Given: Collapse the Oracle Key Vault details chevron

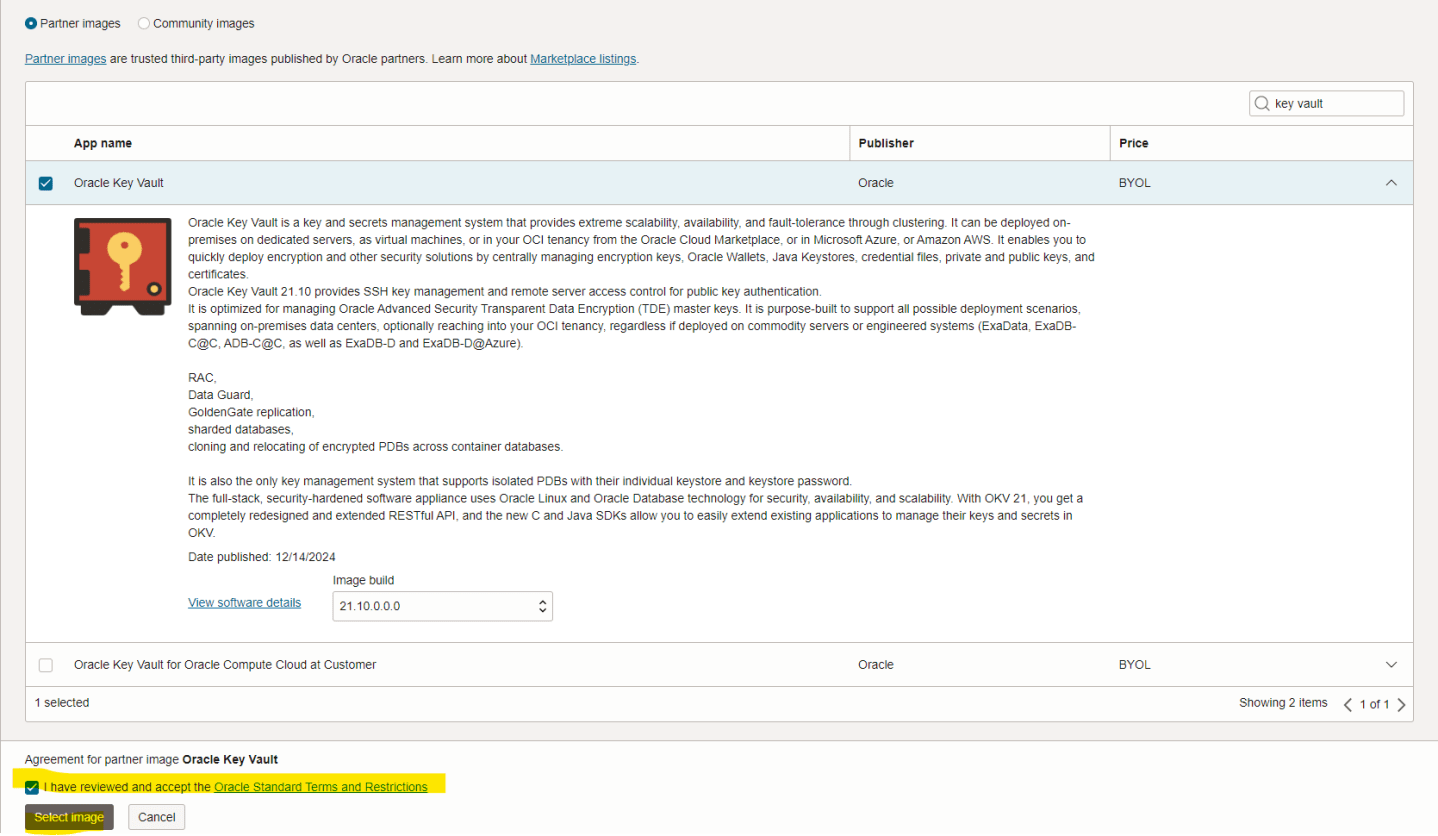Looking at the screenshot, I should [1391, 183].
